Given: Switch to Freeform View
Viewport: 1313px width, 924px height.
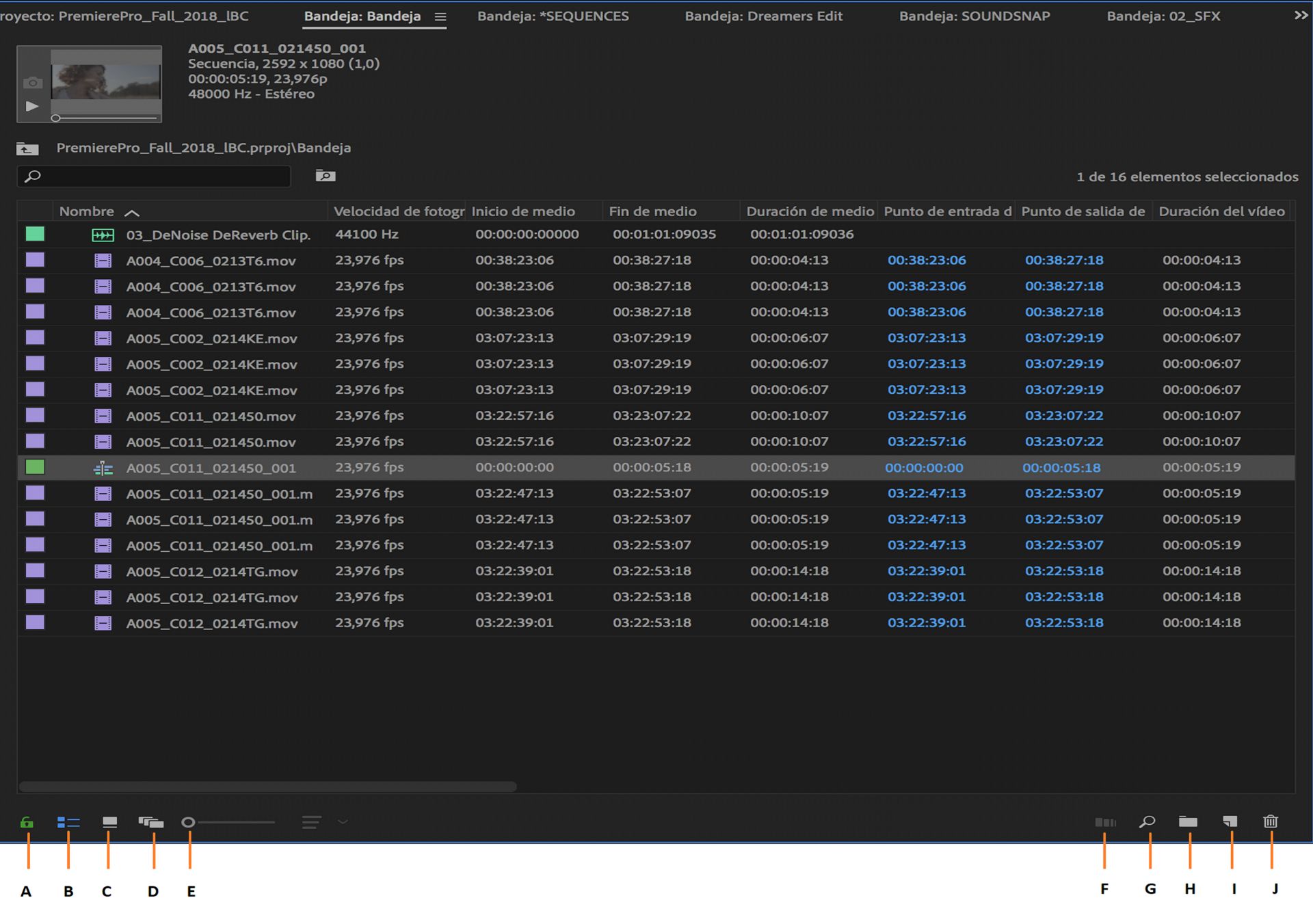Looking at the screenshot, I should coord(151,822).
